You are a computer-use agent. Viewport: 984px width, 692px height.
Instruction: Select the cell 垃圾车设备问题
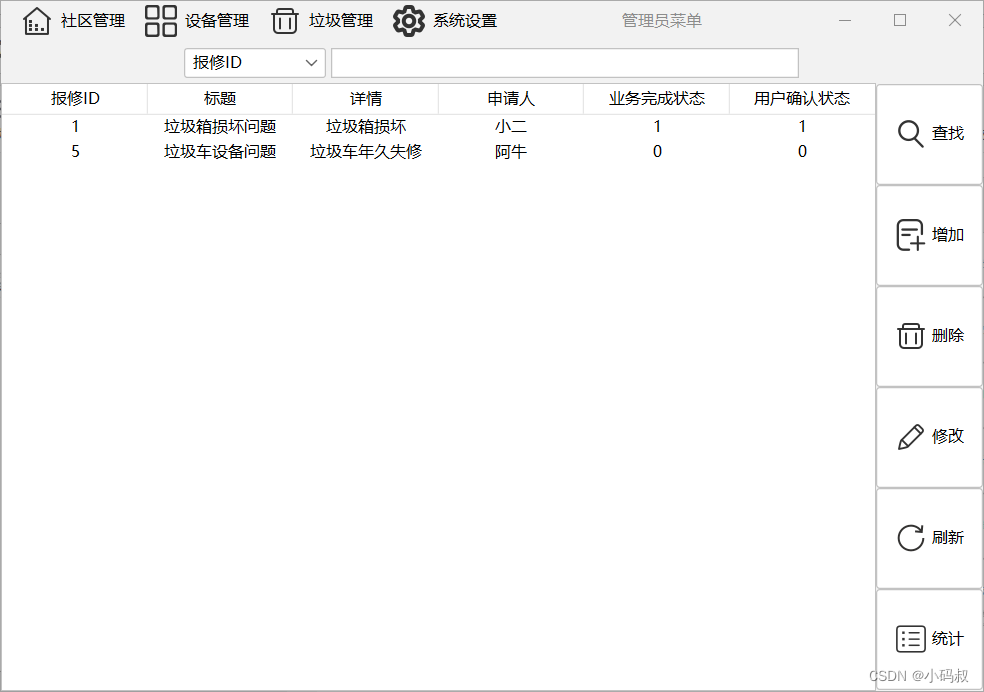tap(220, 152)
